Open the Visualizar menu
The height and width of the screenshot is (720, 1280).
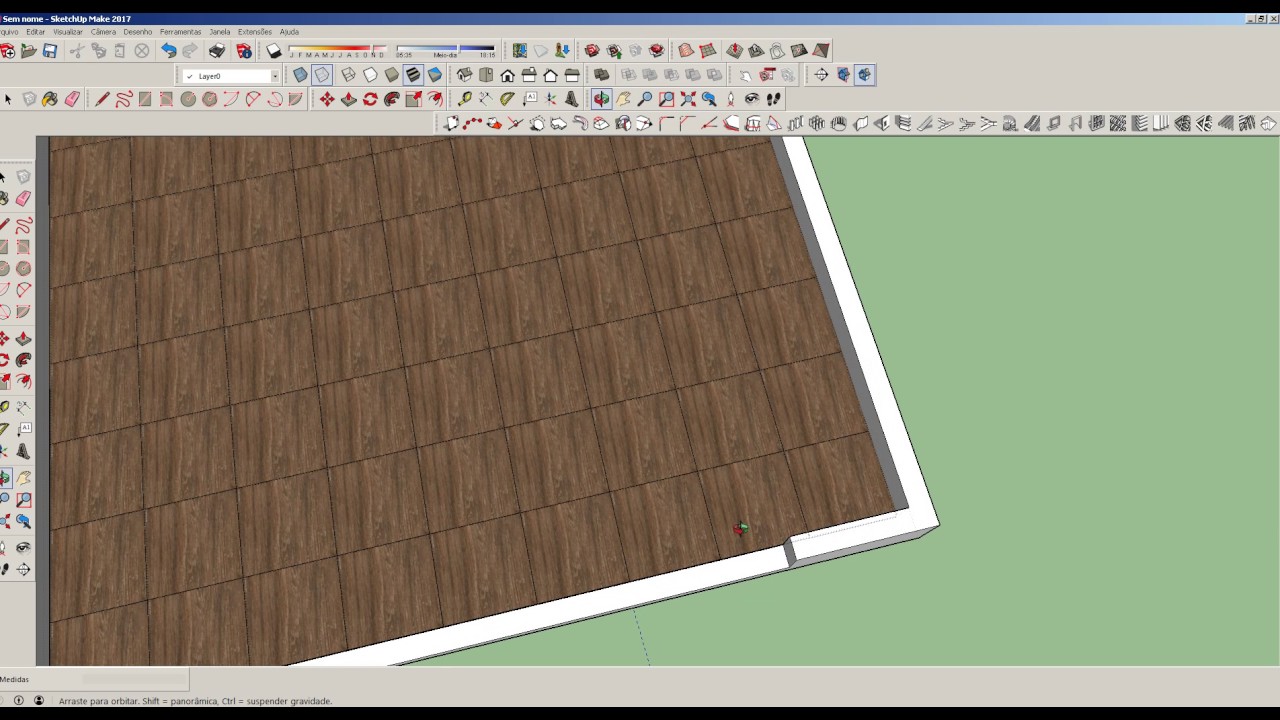(67, 32)
